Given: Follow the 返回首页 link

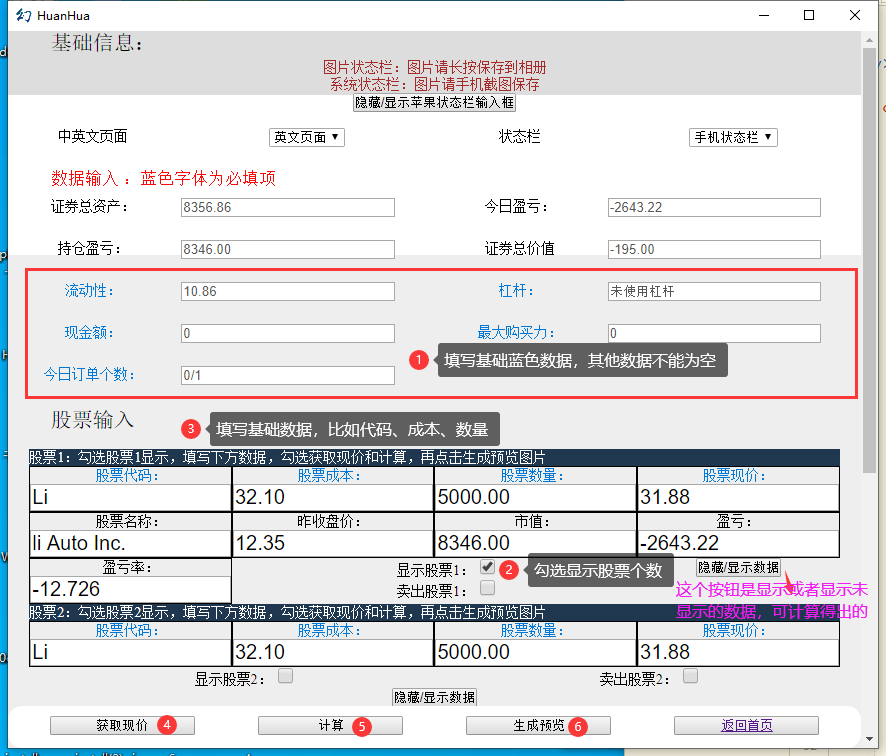Looking at the screenshot, I should 746,725.
